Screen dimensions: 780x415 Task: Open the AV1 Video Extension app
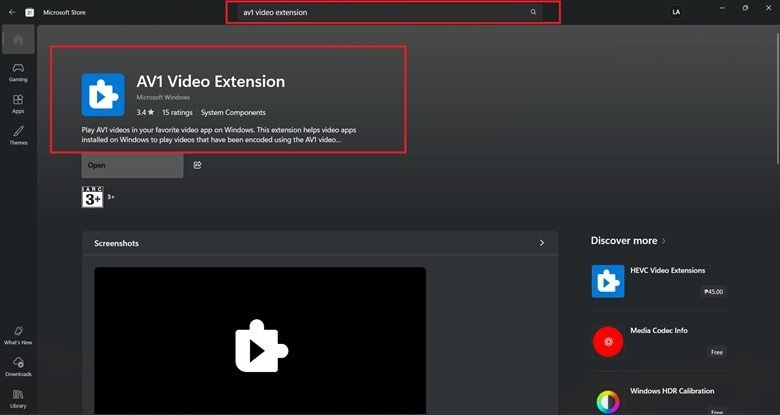tap(132, 165)
